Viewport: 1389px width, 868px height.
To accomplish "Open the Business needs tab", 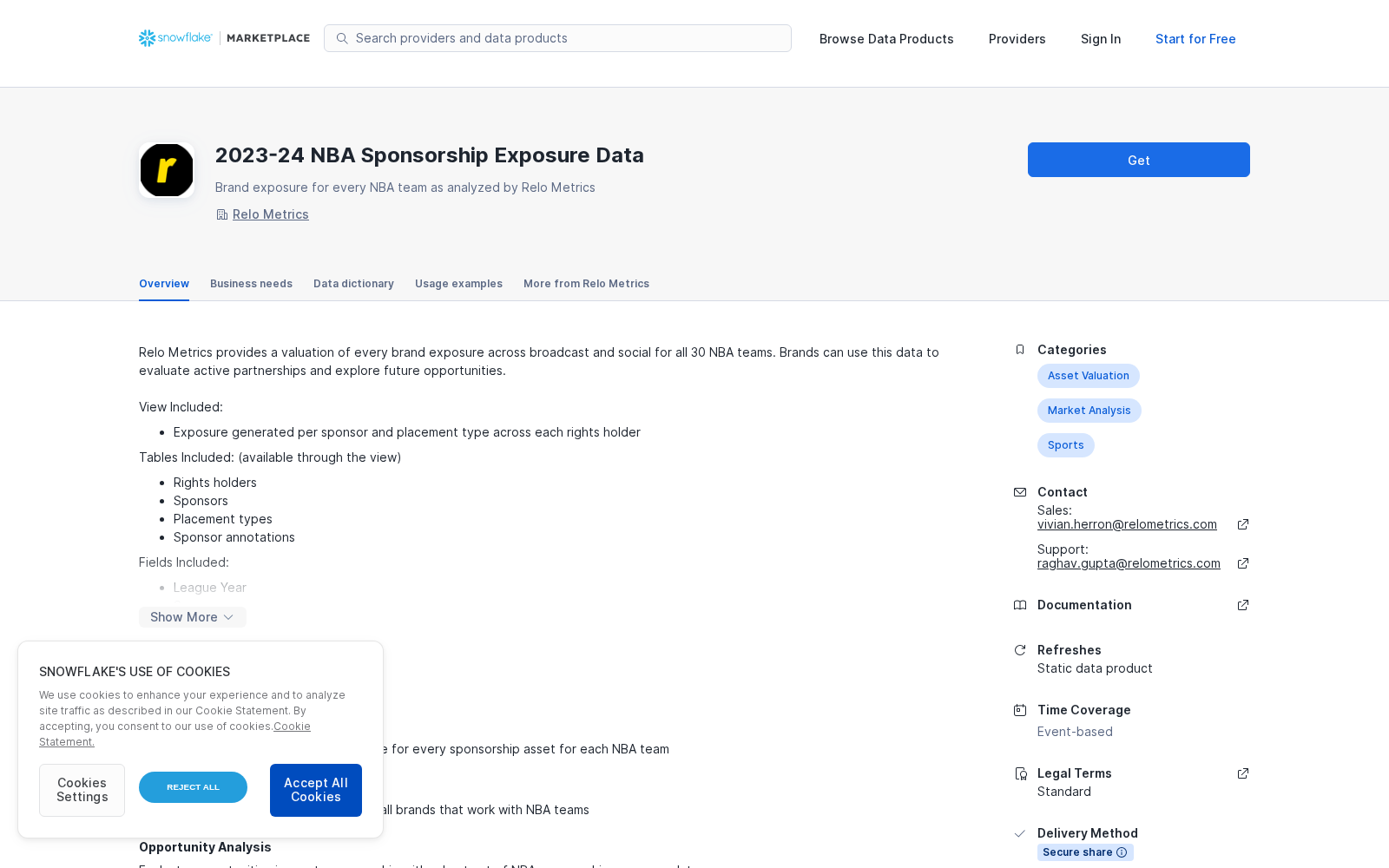I will point(251,284).
